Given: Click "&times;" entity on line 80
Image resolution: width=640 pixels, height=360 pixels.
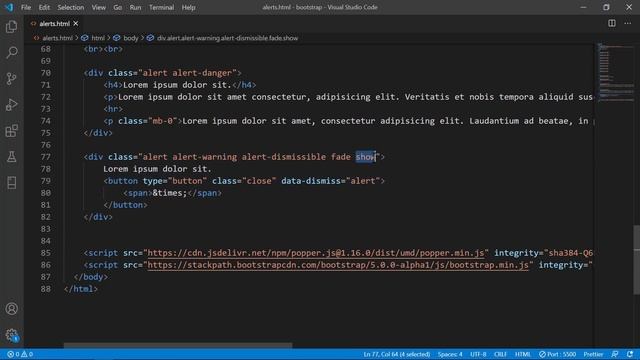Looking at the screenshot, I should (x=170, y=193).
